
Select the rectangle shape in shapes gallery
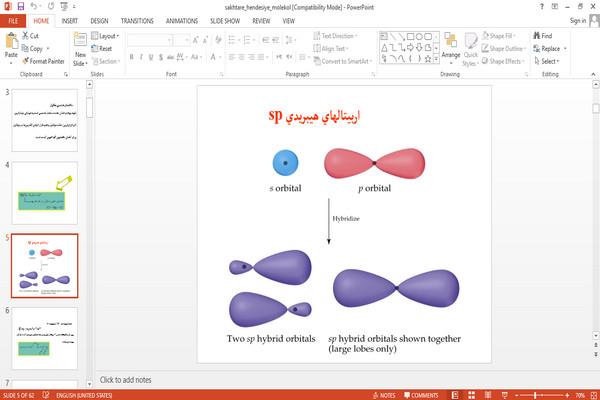(410, 37)
